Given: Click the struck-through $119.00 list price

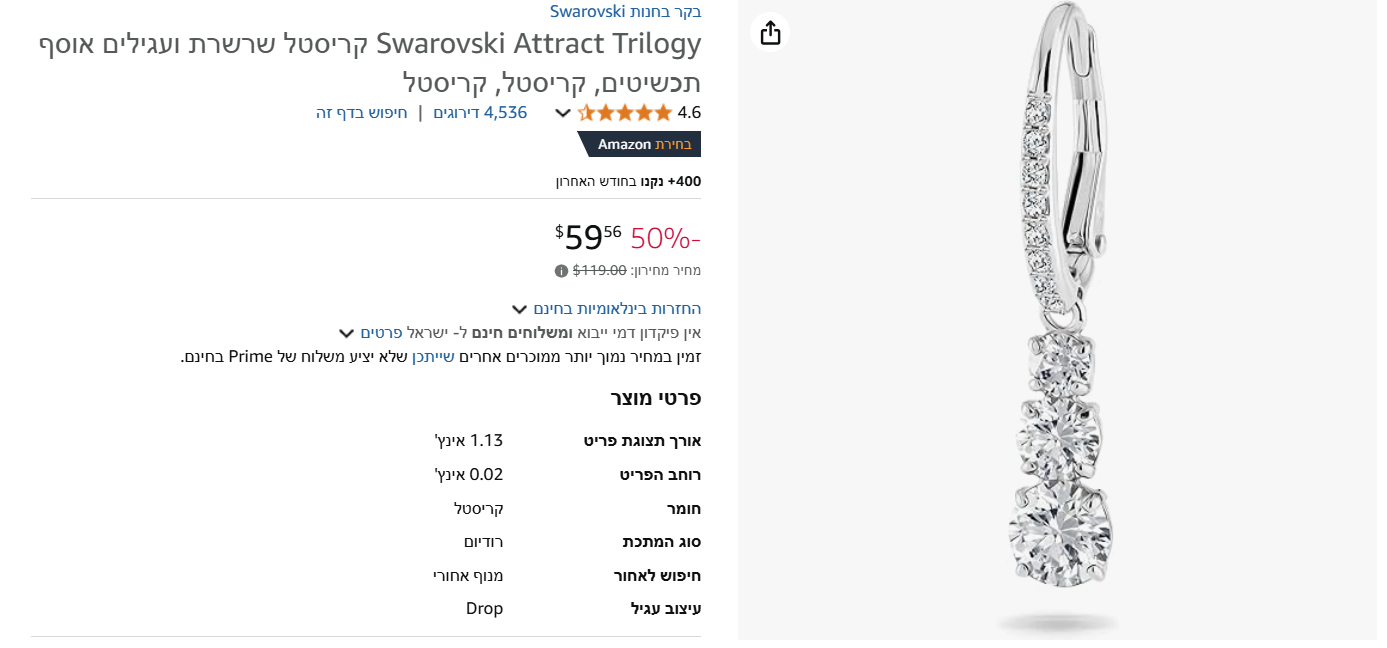Looking at the screenshot, I should point(599,270).
